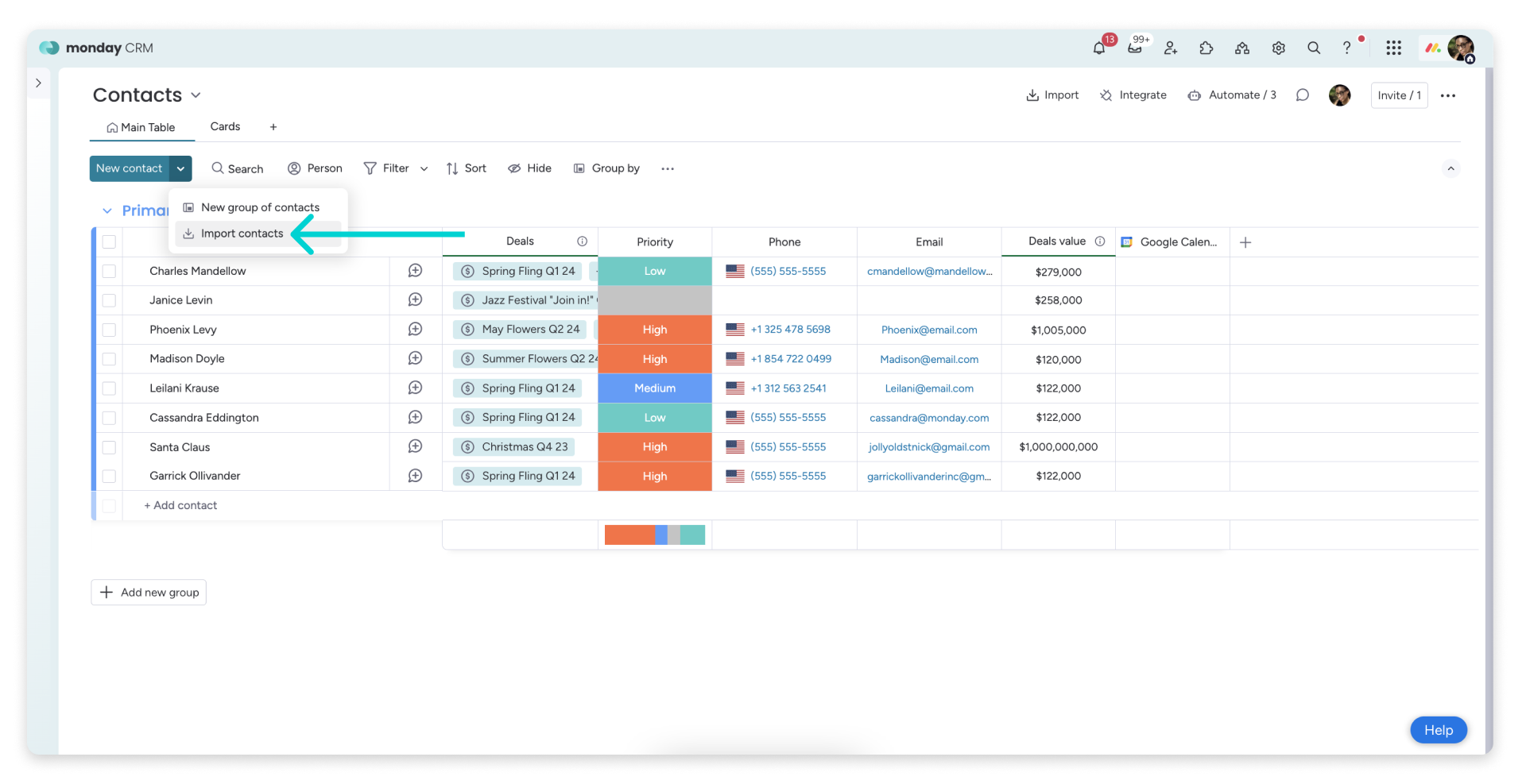Open the Contacts board title dropdown
The width and height of the screenshot is (1526, 784).
tap(196, 95)
